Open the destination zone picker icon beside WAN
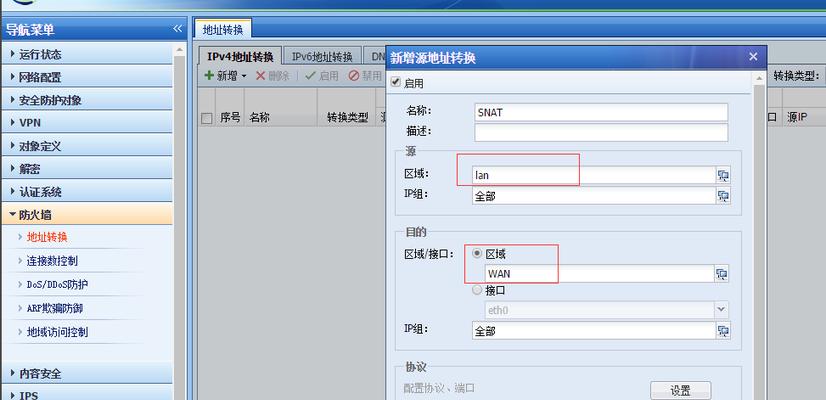This screenshot has height=400, width=826. pos(721,274)
